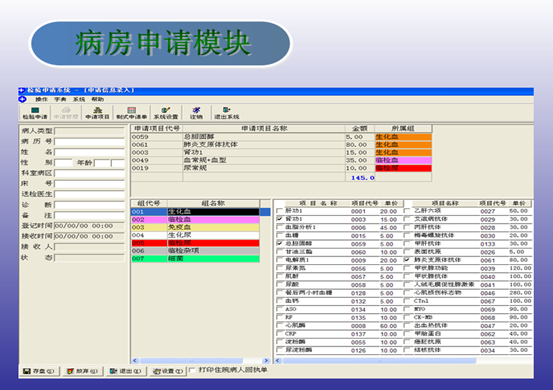Open the 字典 menu

point(60,99)
